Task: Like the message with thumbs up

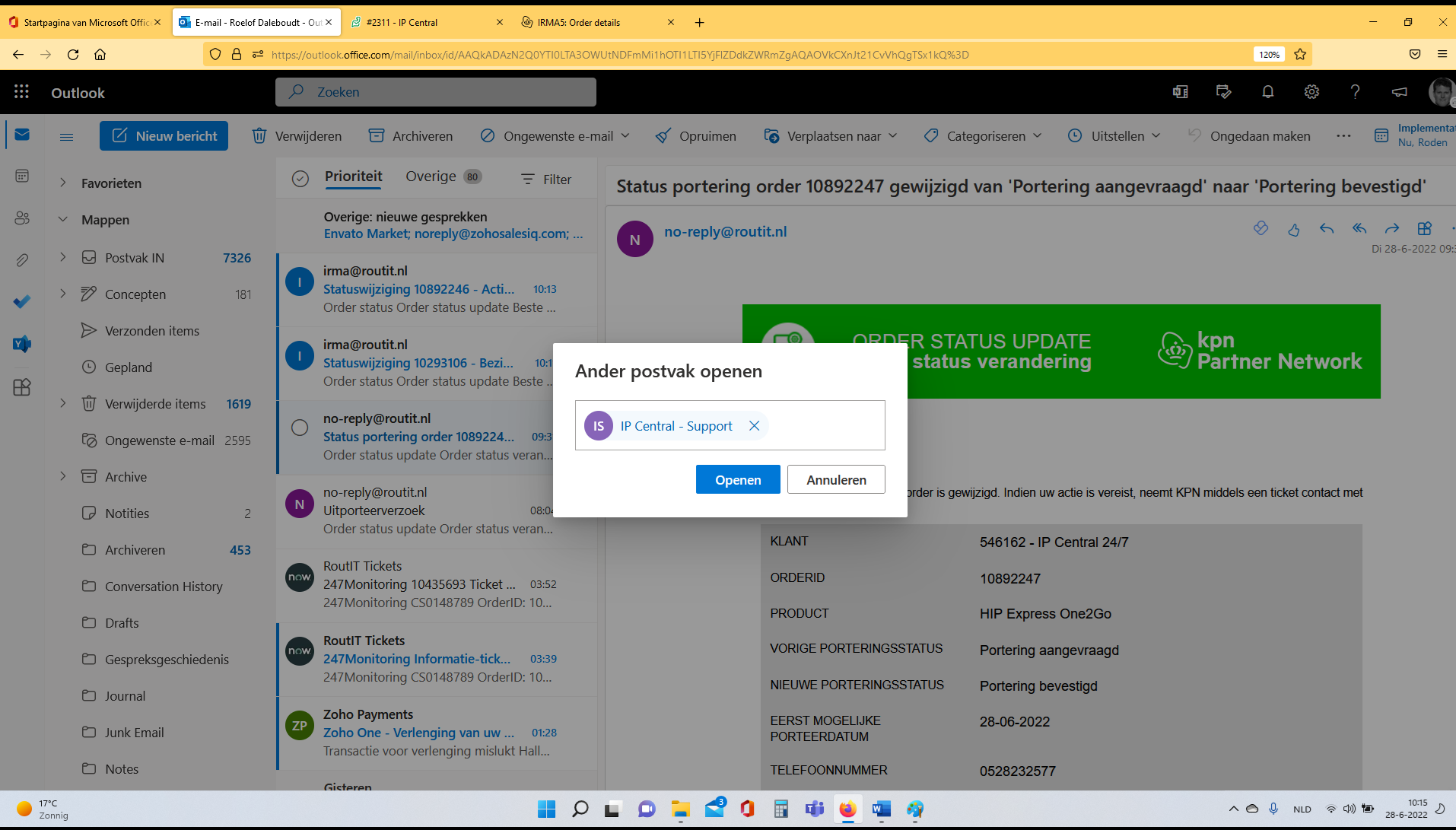Action: pyautogui.click(x=1293, y=229)
